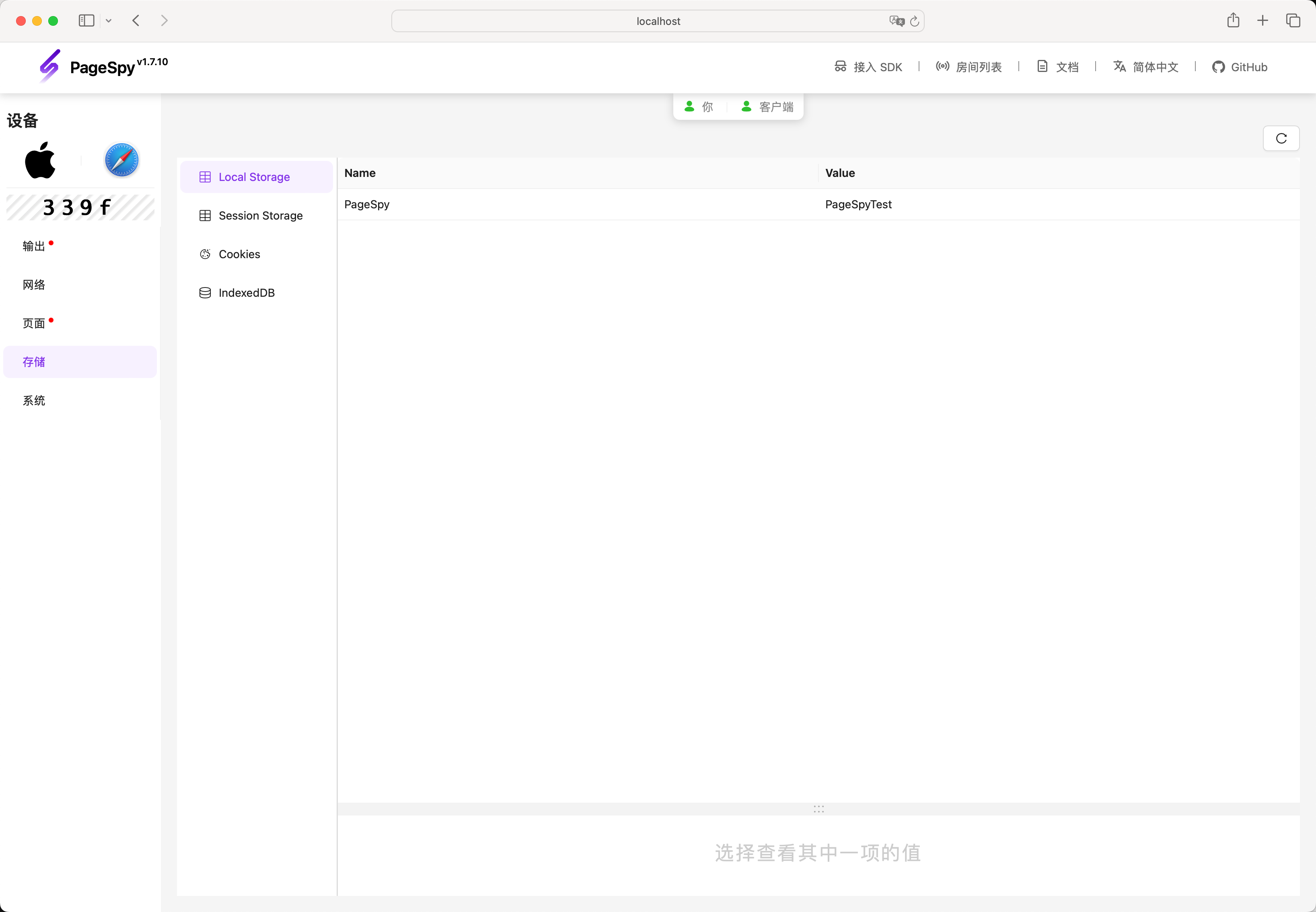Open the 系统 system panel
This screenshot has width=1316, height=912.
click(80, 401)
